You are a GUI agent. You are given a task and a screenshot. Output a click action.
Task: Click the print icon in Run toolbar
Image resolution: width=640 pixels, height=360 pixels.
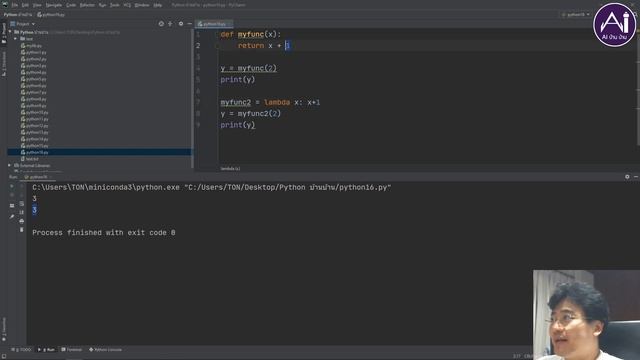pyautogui.click(x=22, y=221)
